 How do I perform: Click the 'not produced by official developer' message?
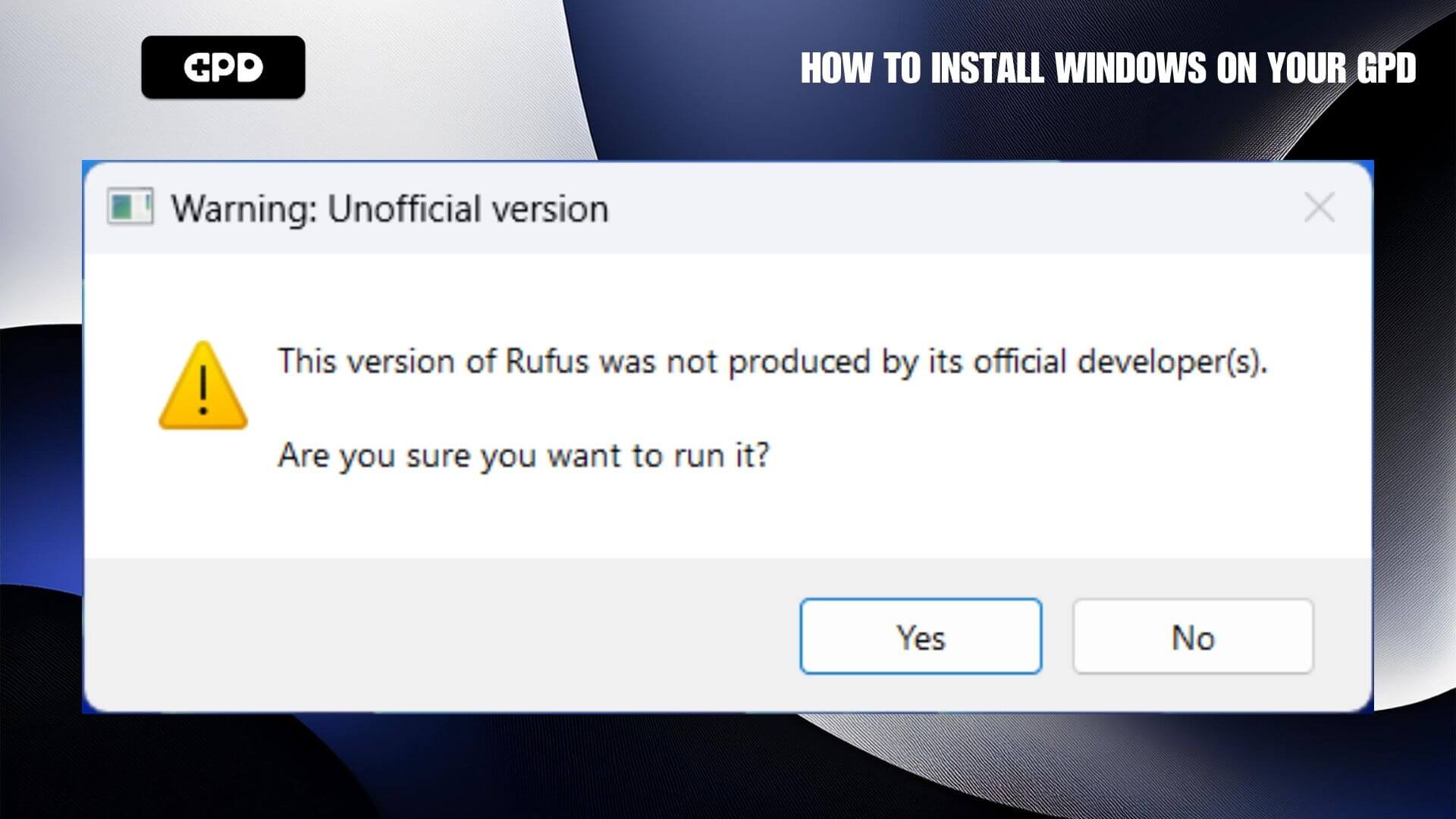(x=772, y=362)
